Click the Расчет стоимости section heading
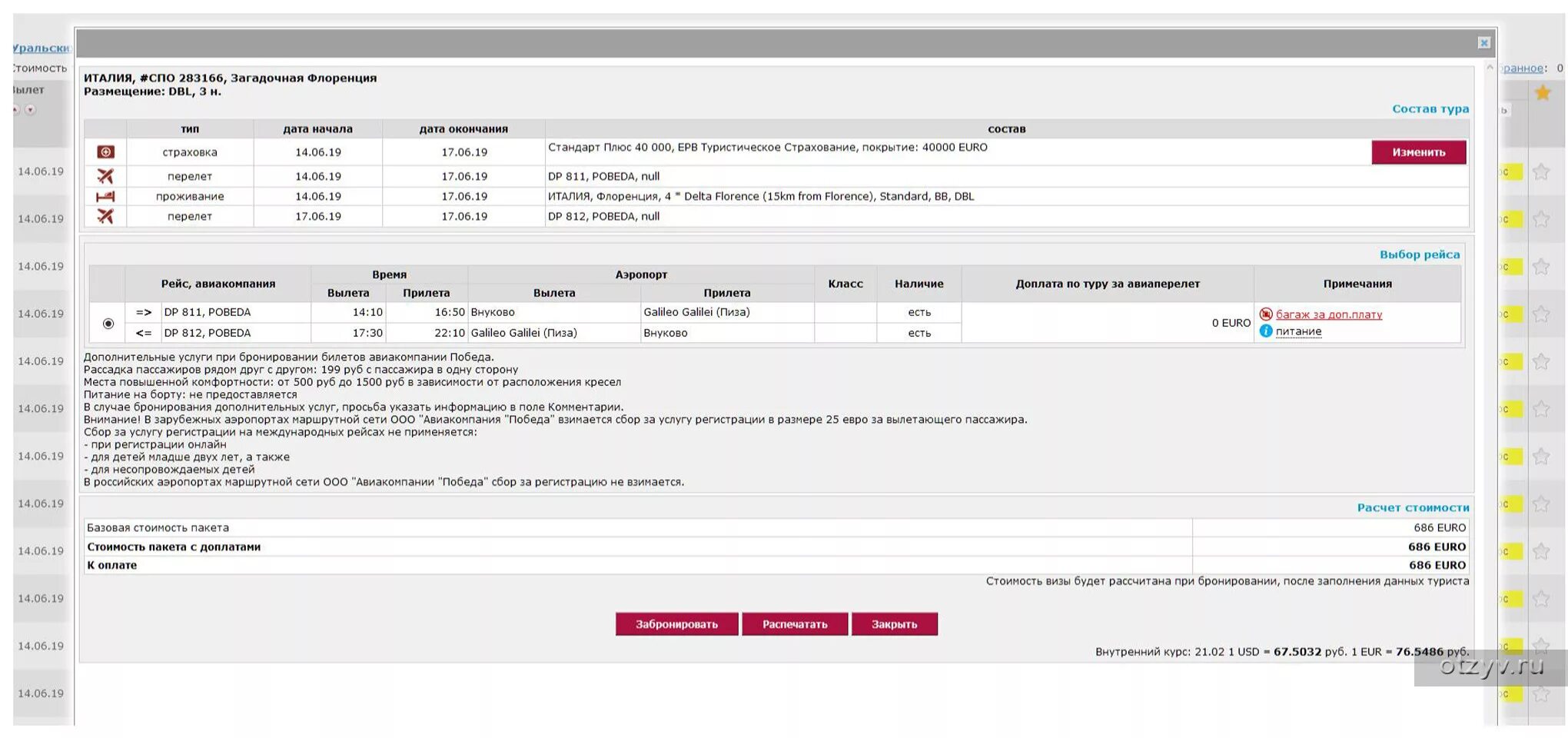This screenshot has width=1568, height=738. tap(1413, 507)
